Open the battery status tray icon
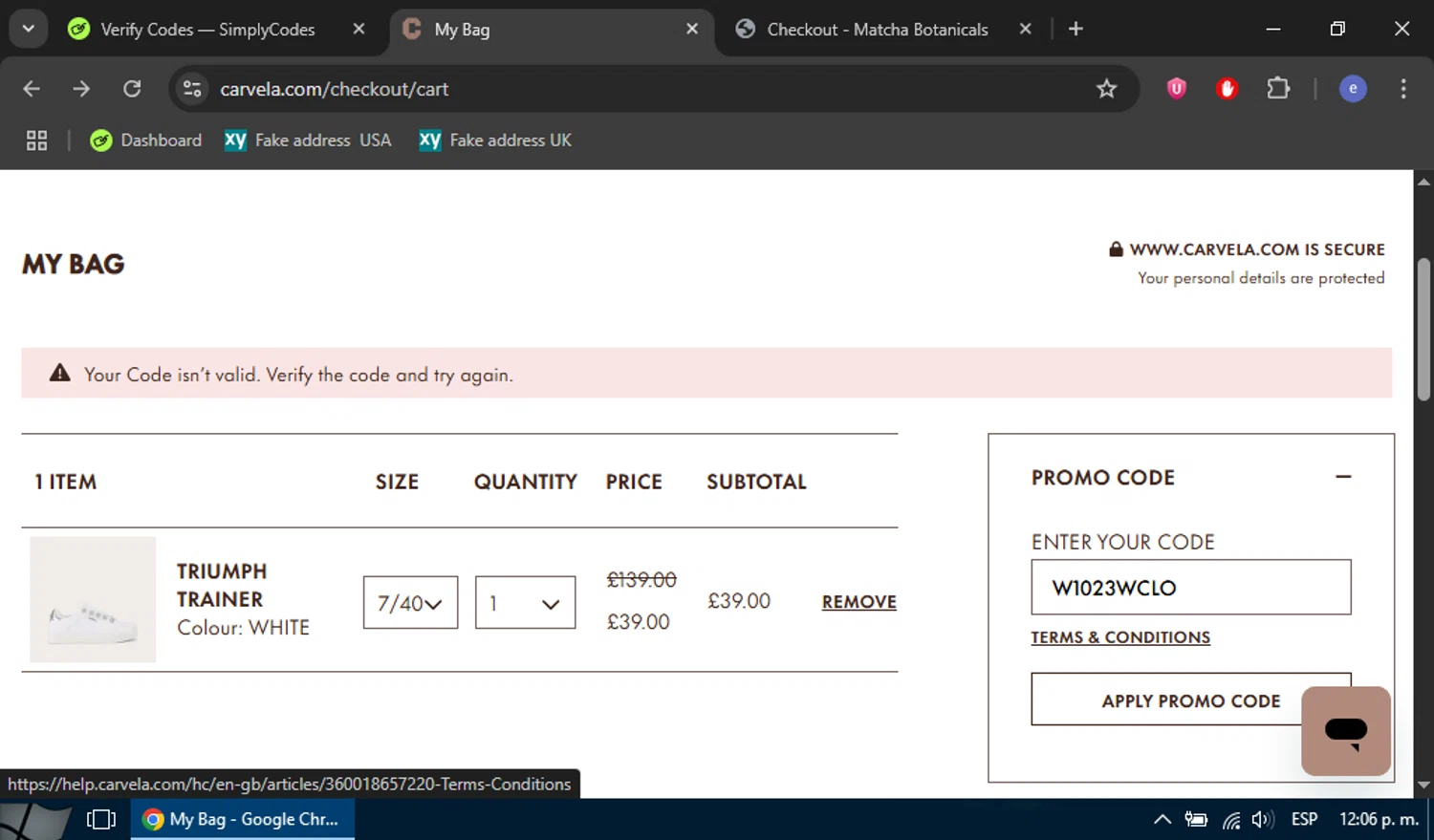The height and width of the screenshot is (840, 1434). click(x=1196, y=820)
